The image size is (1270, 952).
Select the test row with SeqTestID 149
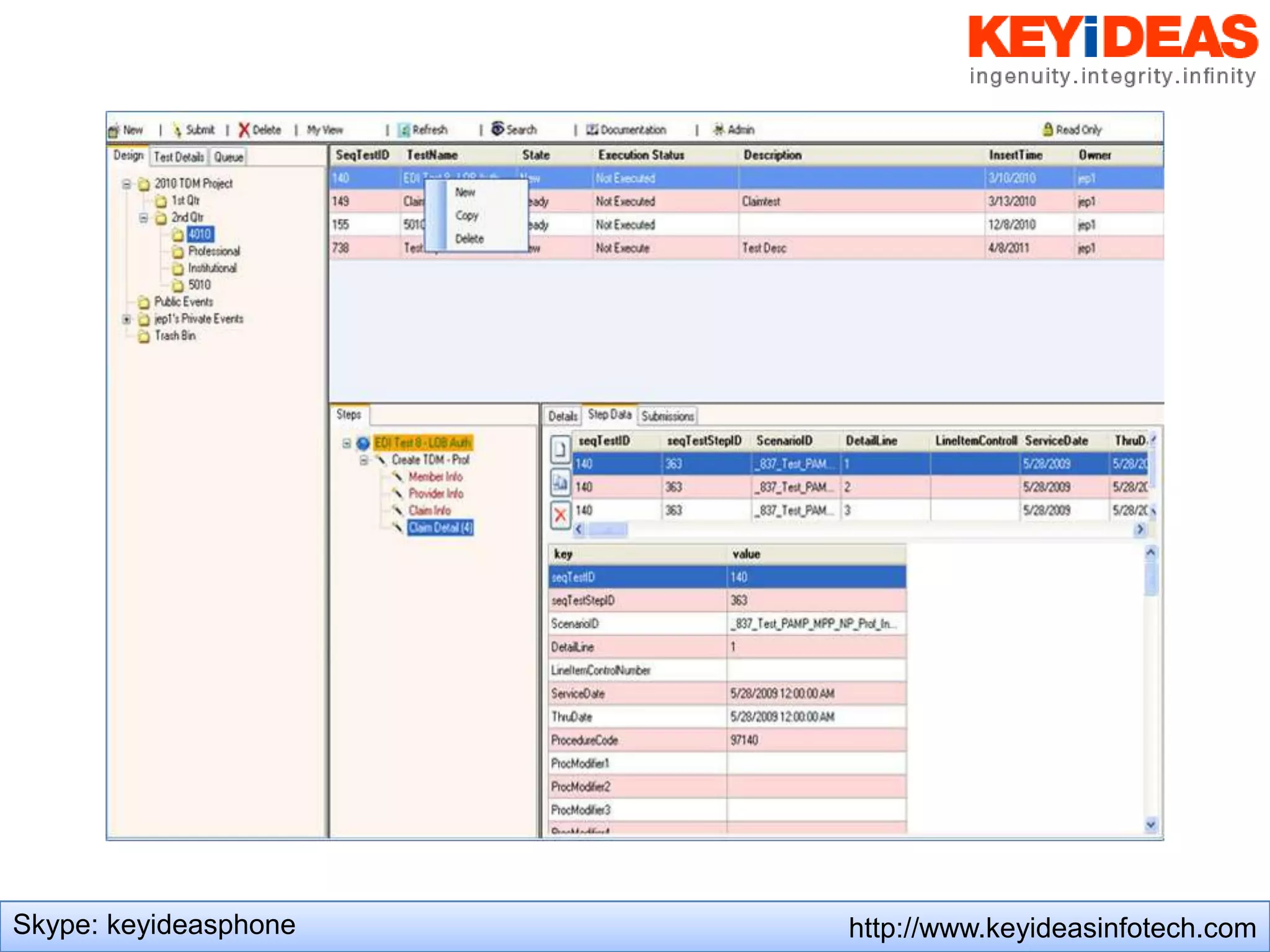[747, 201]
